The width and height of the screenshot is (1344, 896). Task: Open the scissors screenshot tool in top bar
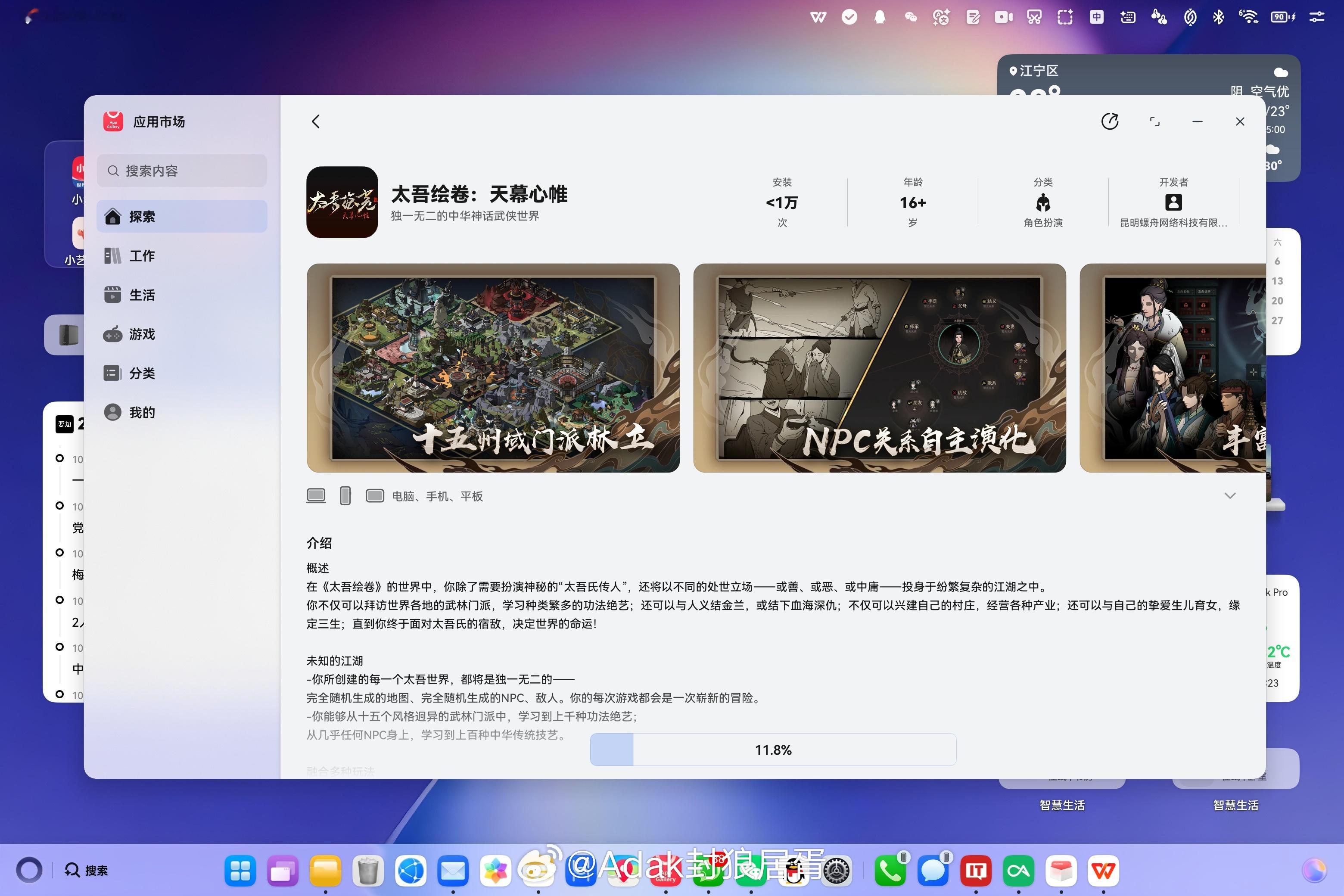coord(1034,17)
